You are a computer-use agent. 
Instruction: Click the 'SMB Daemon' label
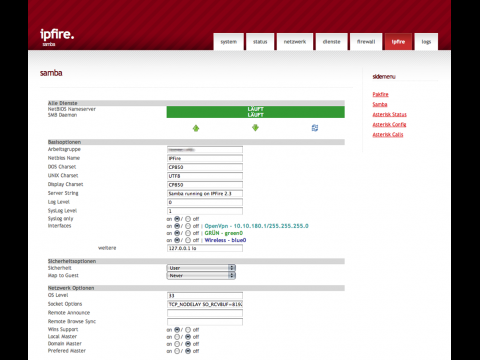[x=62, y=115]
